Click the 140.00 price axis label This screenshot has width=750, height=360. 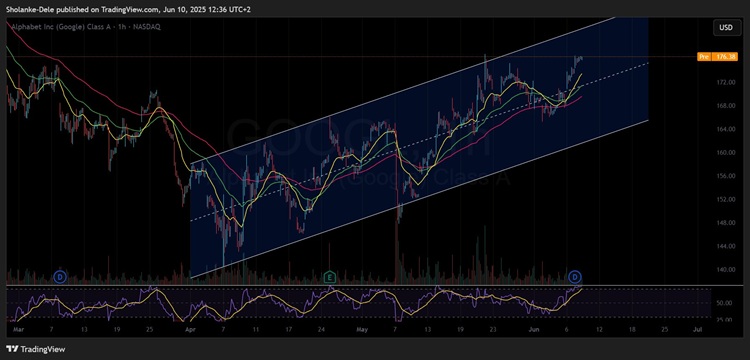coord(727,270)
